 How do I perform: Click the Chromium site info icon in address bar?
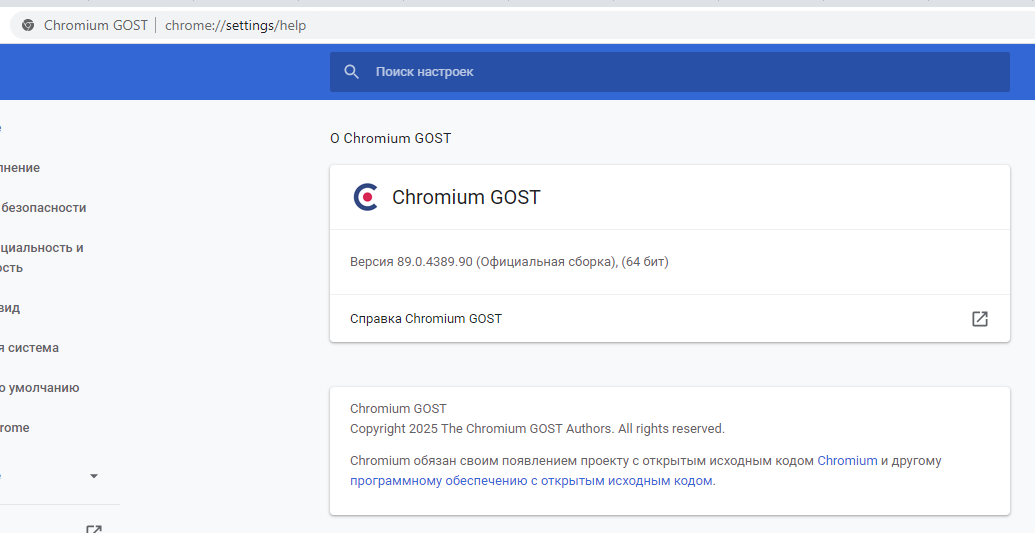(x=28, y=25)
